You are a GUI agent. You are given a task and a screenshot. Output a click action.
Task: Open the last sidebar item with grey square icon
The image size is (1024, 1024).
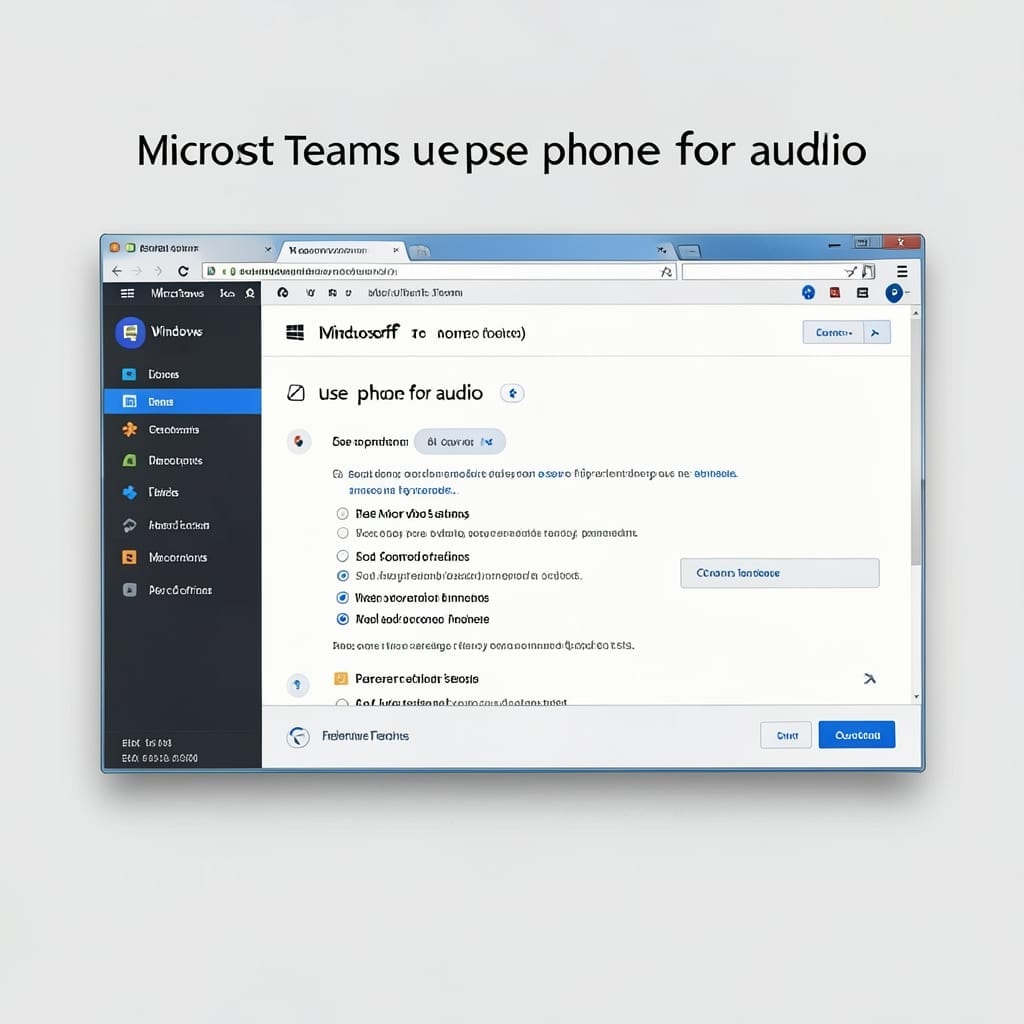tap(129, 590)
